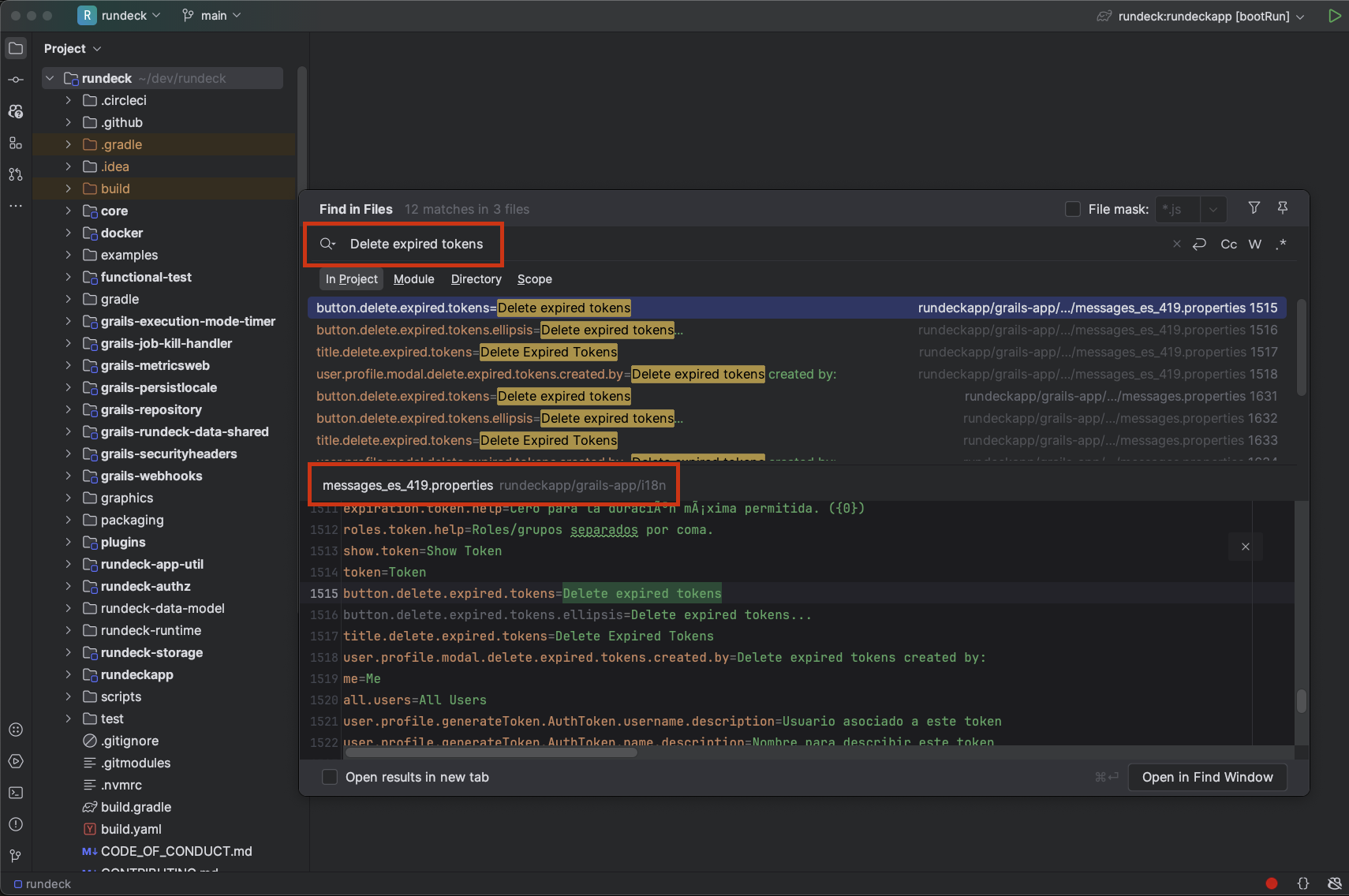The height and width of the screenshot is (896, 1349).
Task: Switch to In Project scope tab
Action: point(351,279)
